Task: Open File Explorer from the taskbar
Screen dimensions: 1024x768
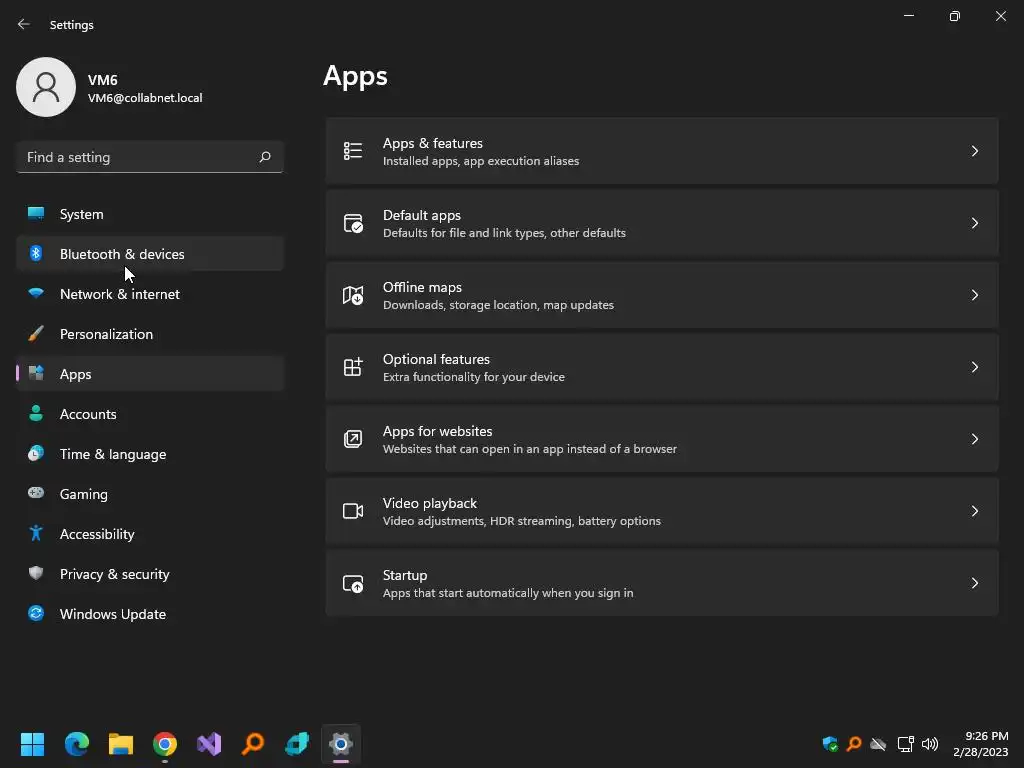Action: click(121, 744)
